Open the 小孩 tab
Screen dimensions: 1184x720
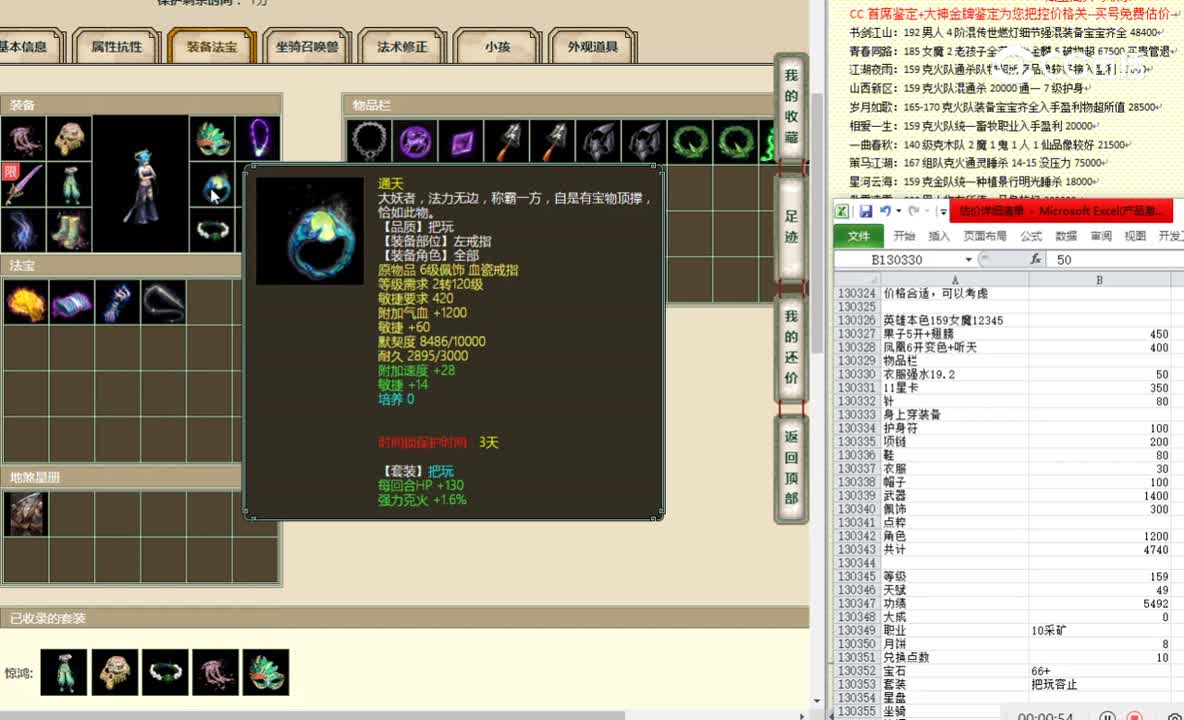click(497, 47)
